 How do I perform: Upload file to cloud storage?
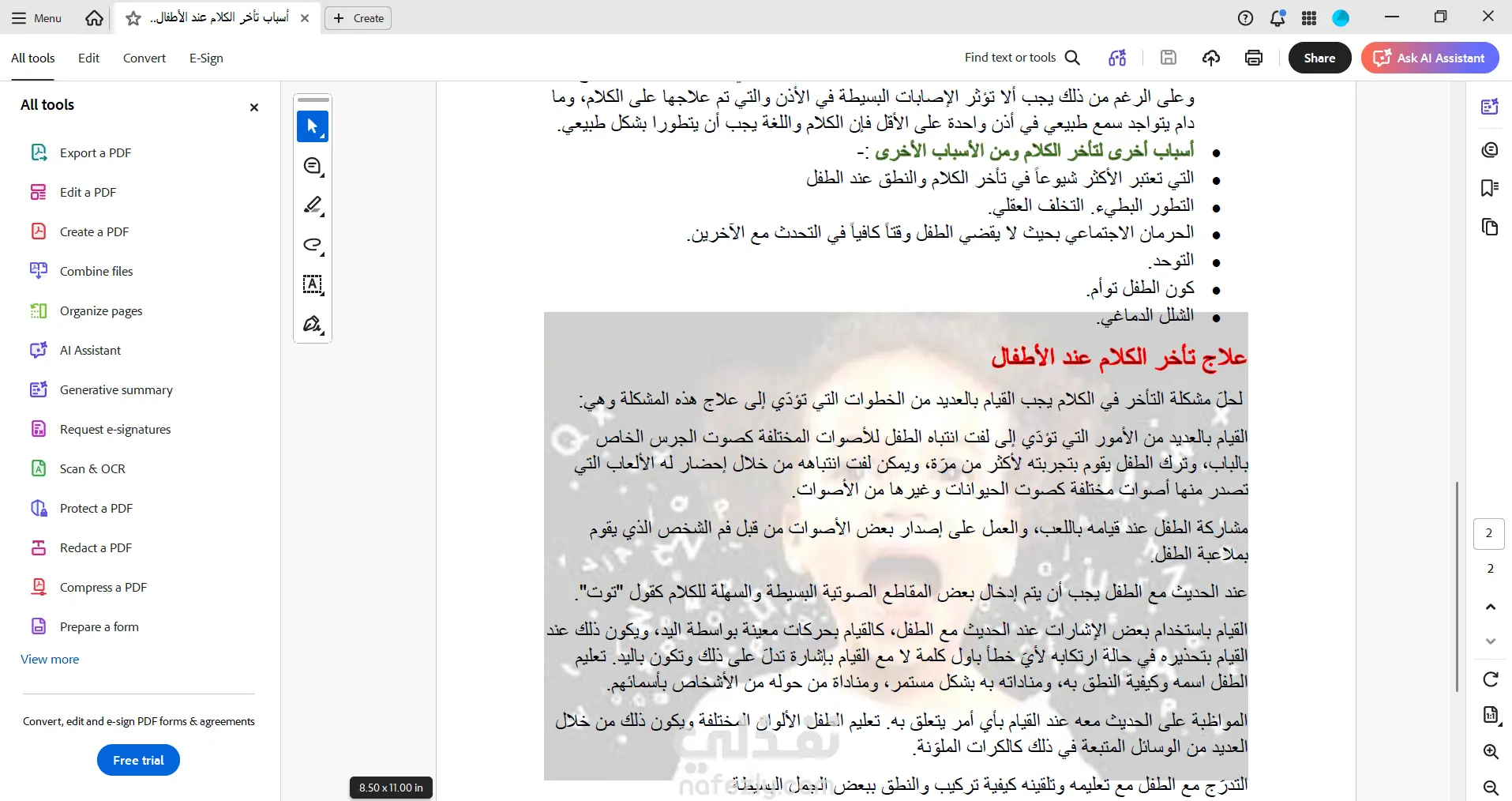1211,58
